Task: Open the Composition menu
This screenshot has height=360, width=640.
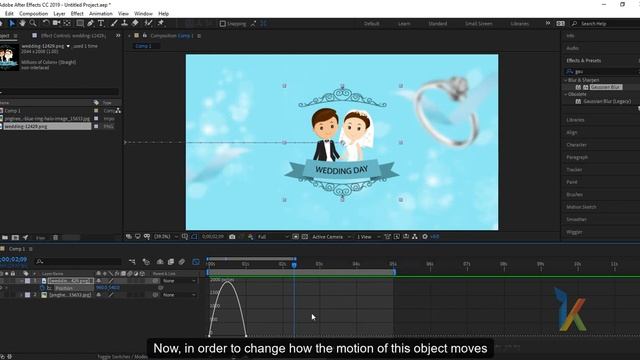Action: pos(33,13)
